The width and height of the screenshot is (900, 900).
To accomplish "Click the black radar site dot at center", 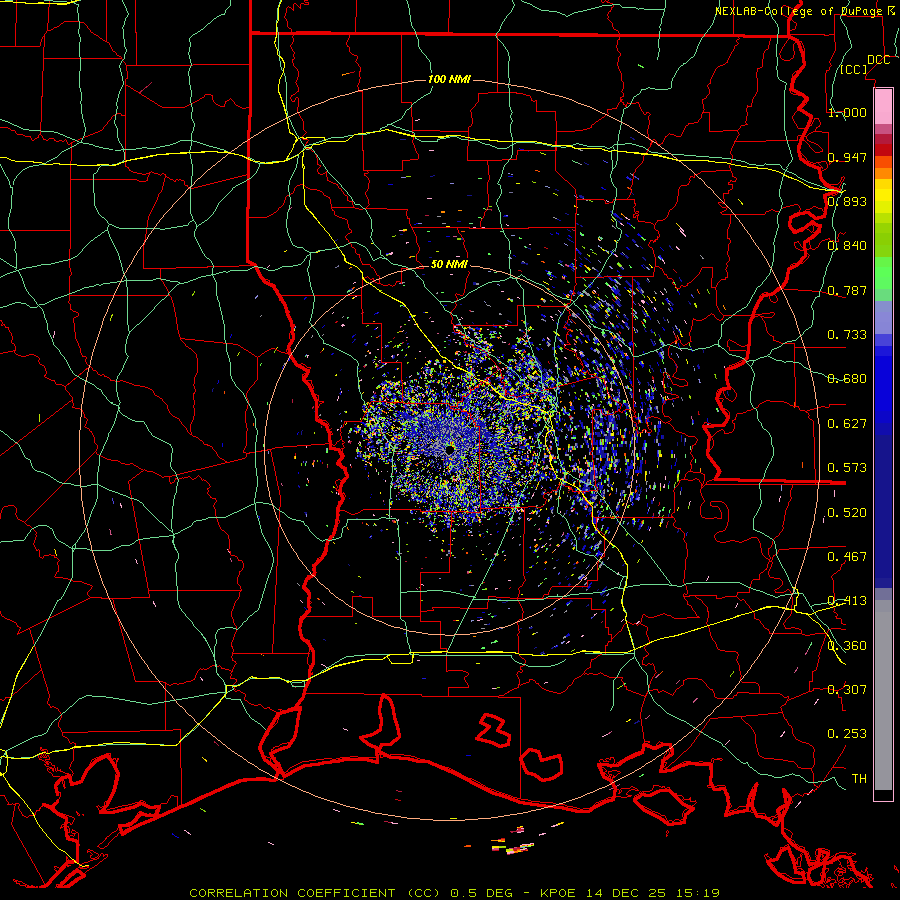I will (449, 449).
